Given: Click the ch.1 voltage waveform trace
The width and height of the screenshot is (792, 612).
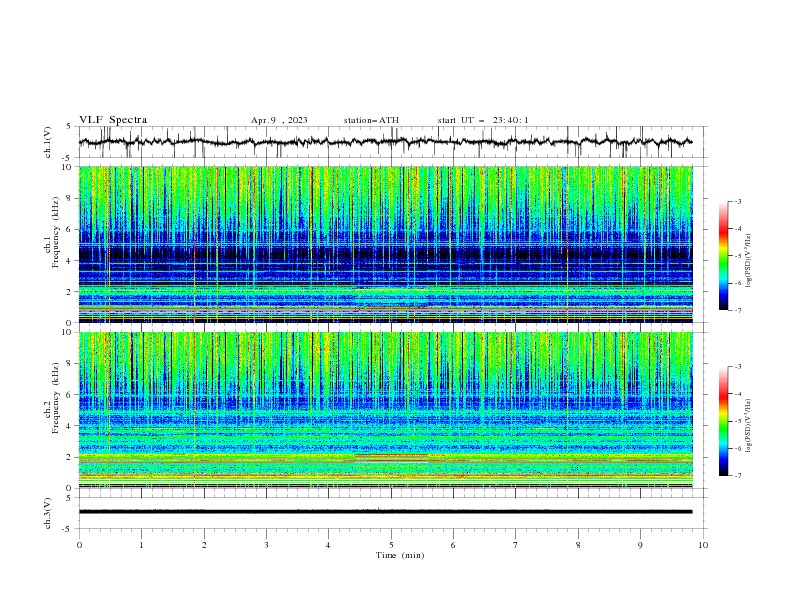Looking at the screenshot, I should click(386, 142).
